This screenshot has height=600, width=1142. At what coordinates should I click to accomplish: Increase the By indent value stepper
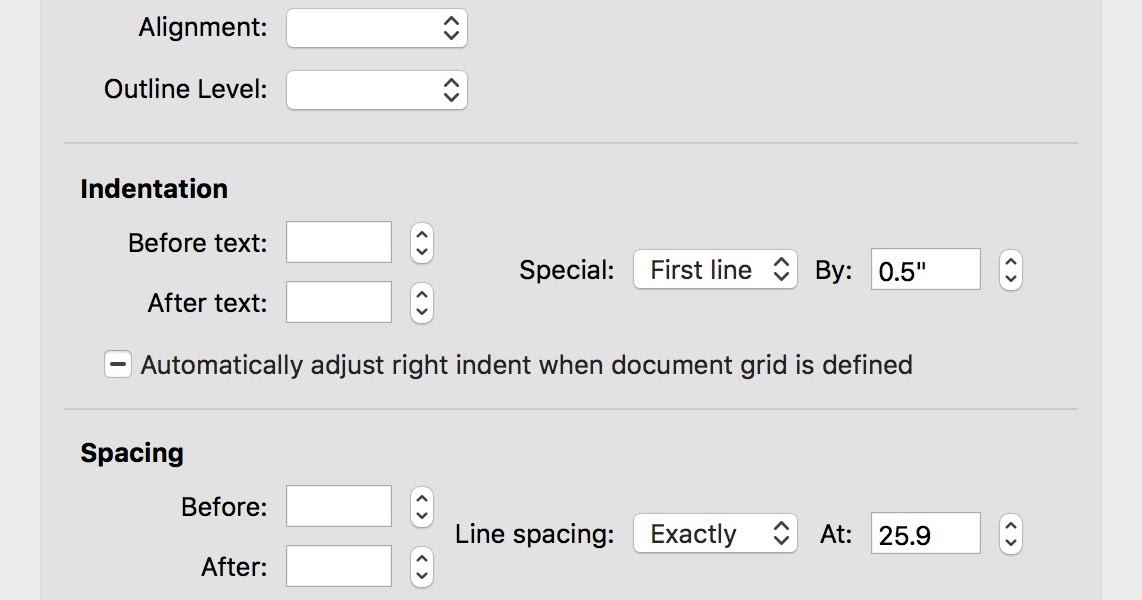pos(1010,263)
